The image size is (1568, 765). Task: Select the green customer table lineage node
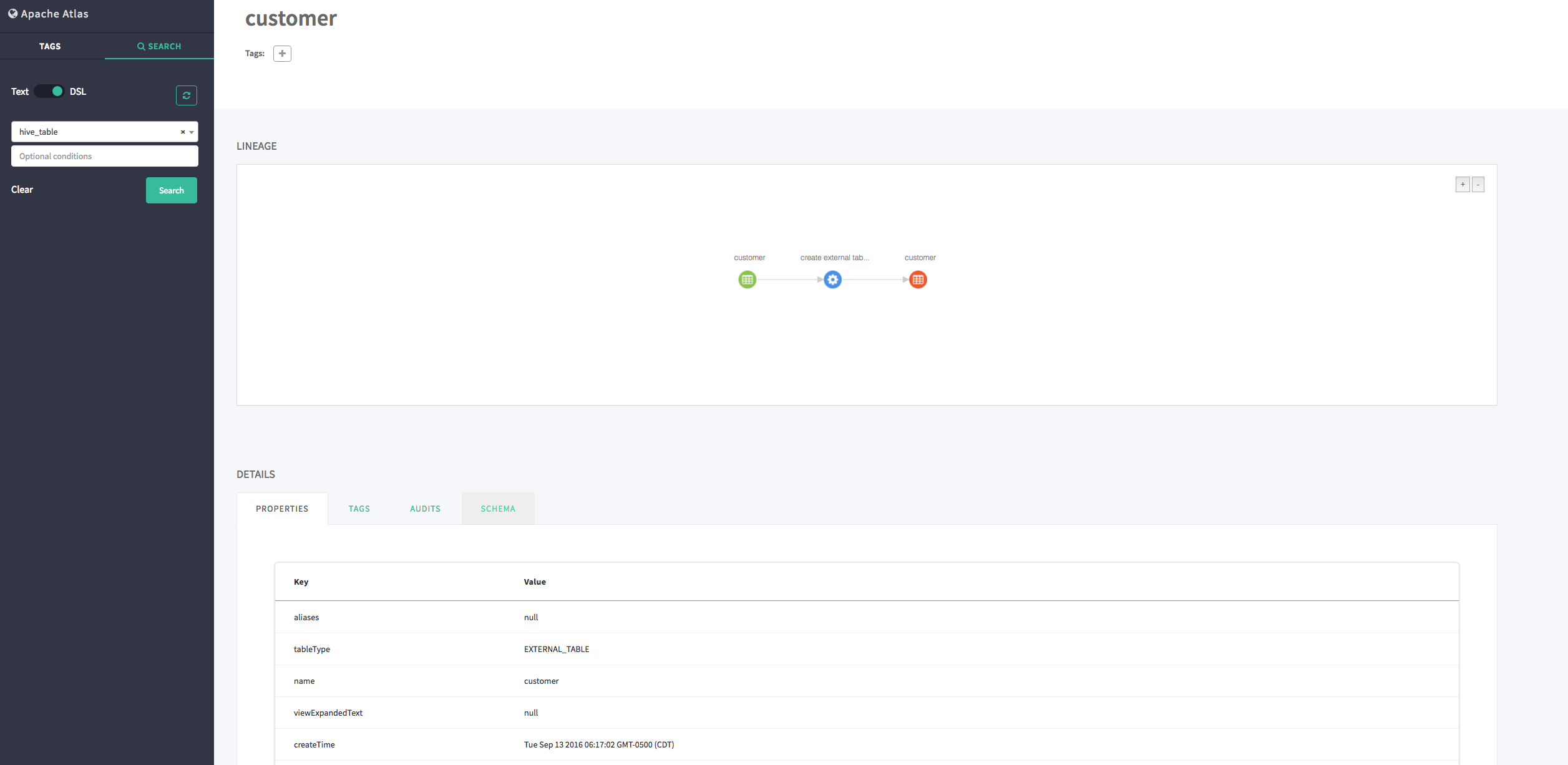747,280
